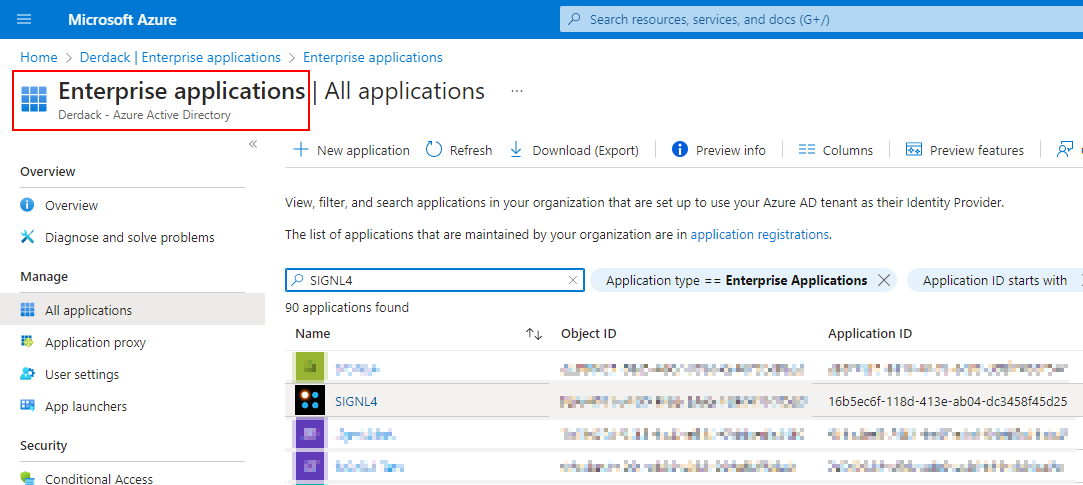Open Preview features
Image resolution: width=1083 pixels, height=485 pixels.
click(965, 150)
